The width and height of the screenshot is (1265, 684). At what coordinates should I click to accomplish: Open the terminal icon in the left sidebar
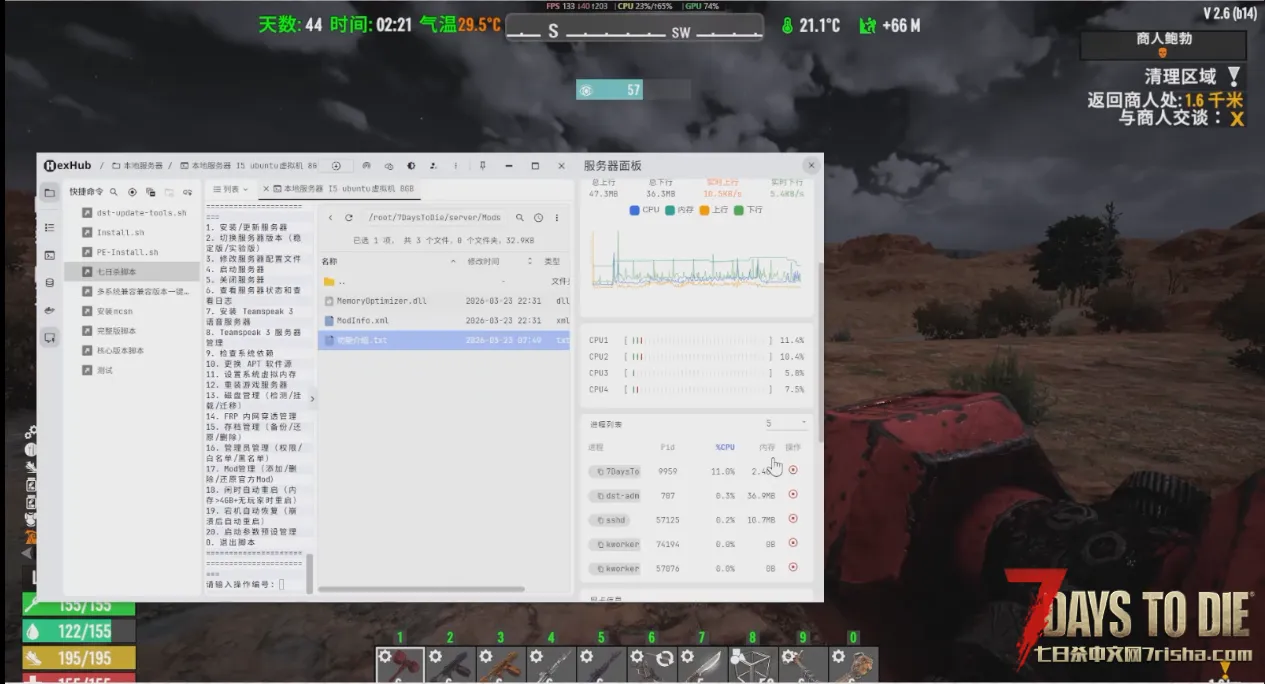[x=49, y=255]
